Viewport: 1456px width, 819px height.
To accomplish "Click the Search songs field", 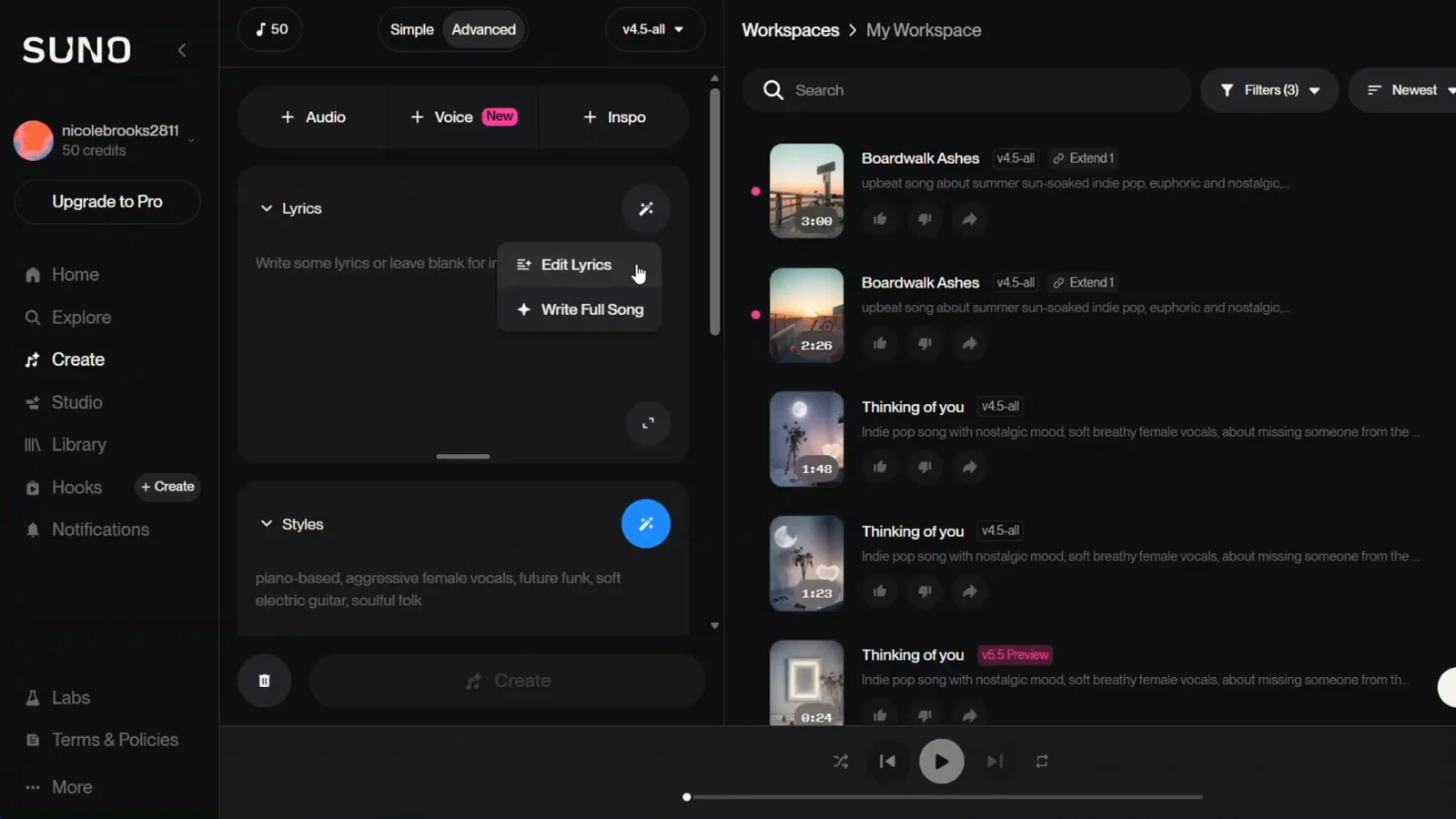I will (x=966, y=90).
